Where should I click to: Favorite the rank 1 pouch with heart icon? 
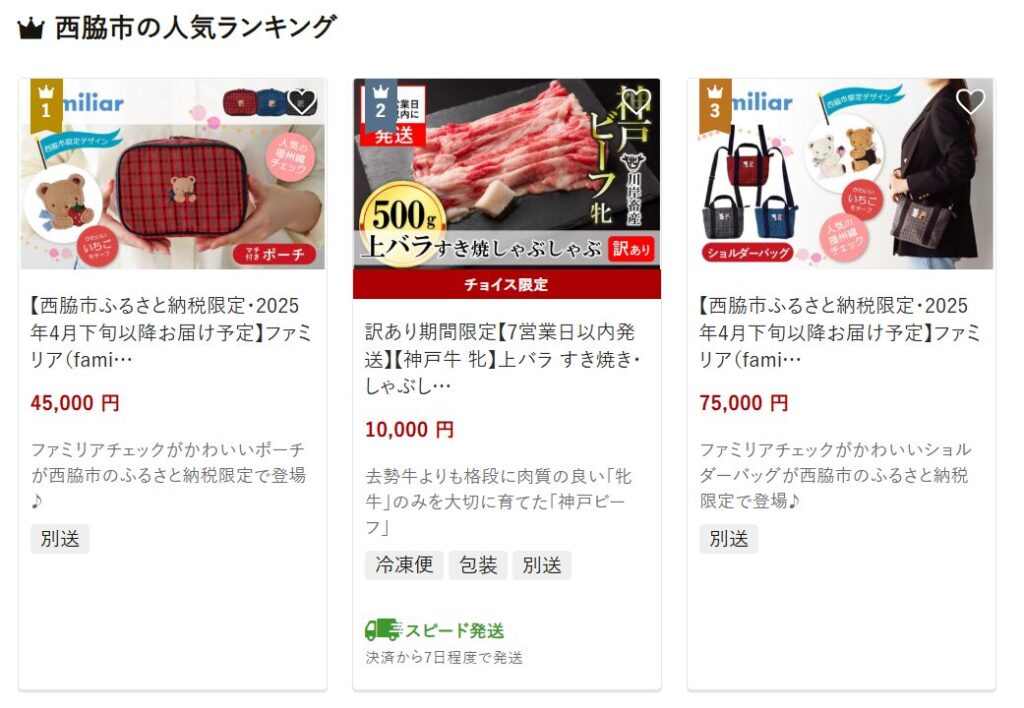(301, 101)
